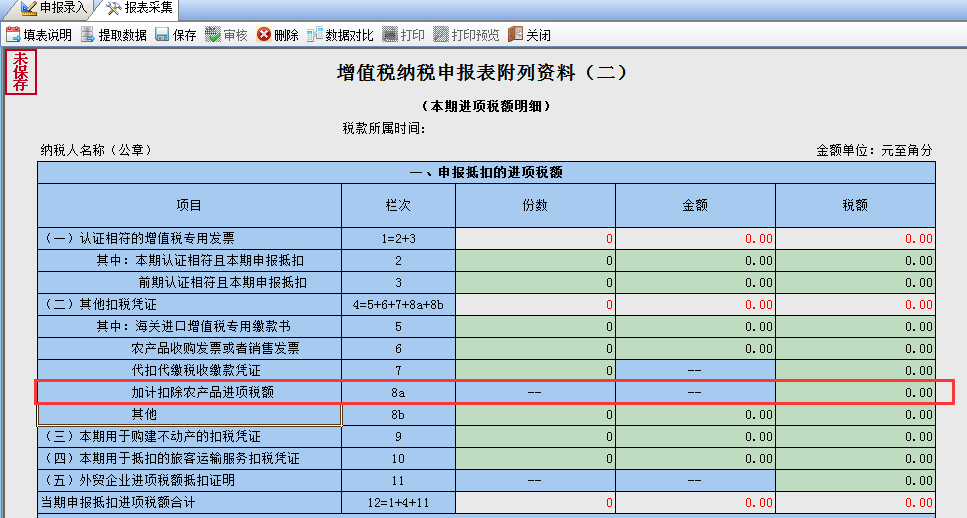Edit row 8b 税额 field
The image size is (967, 518).
pos(855,415)
